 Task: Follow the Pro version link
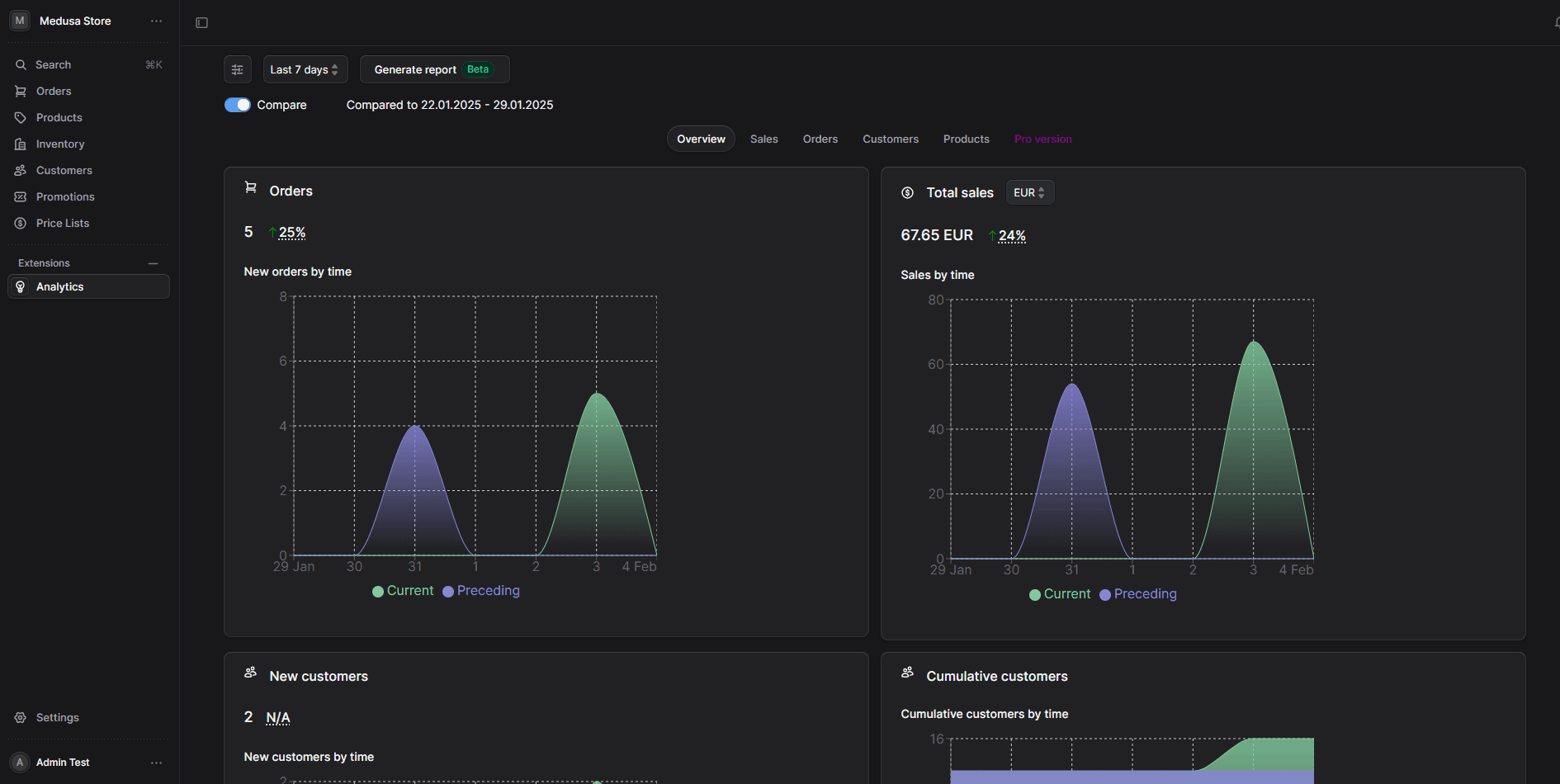pos(1042,139)
